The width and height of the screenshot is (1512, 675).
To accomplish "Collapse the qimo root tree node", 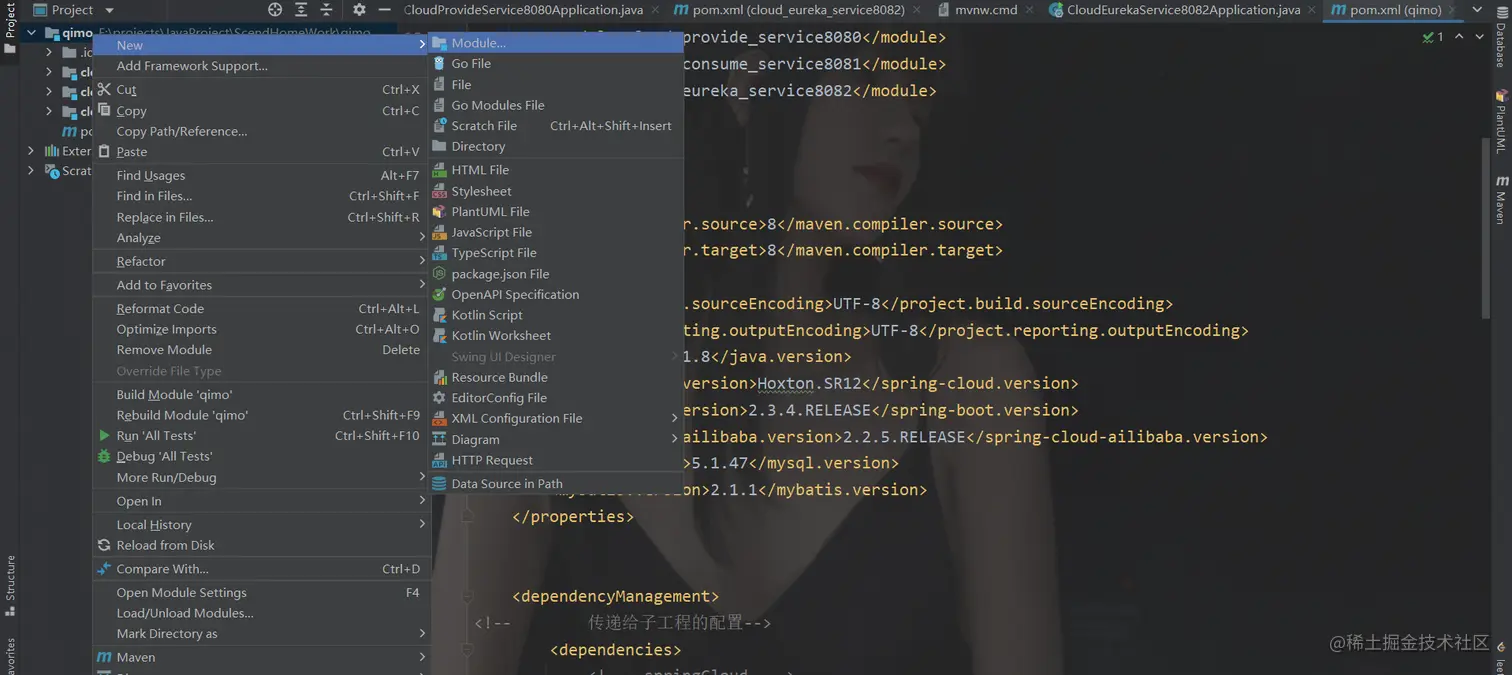I will click(x=31, y=33).
